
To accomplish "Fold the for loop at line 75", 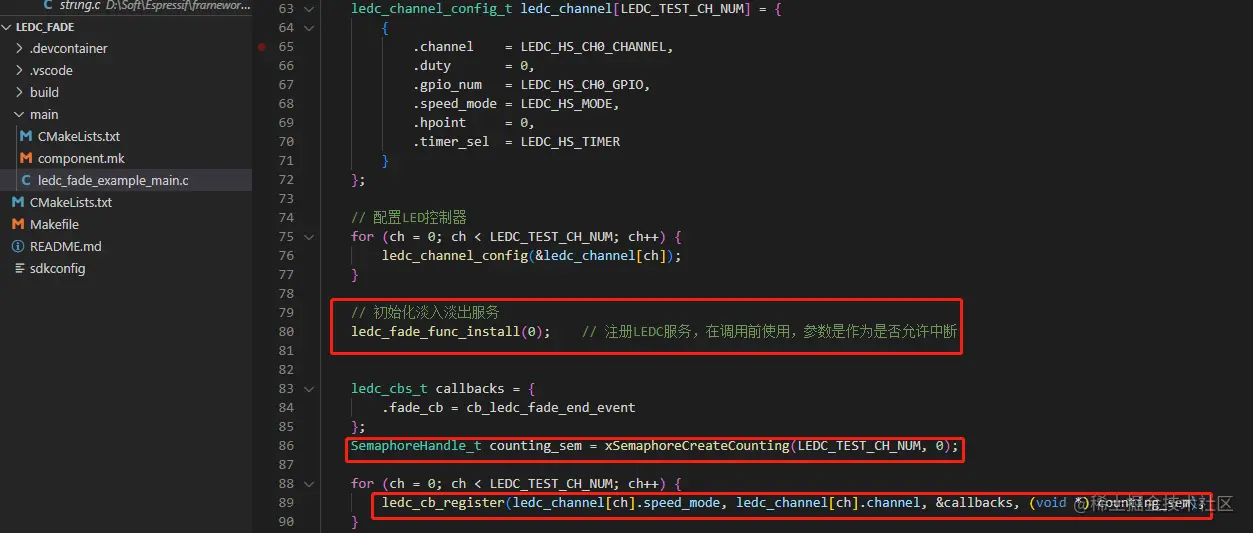I will 308,236.
